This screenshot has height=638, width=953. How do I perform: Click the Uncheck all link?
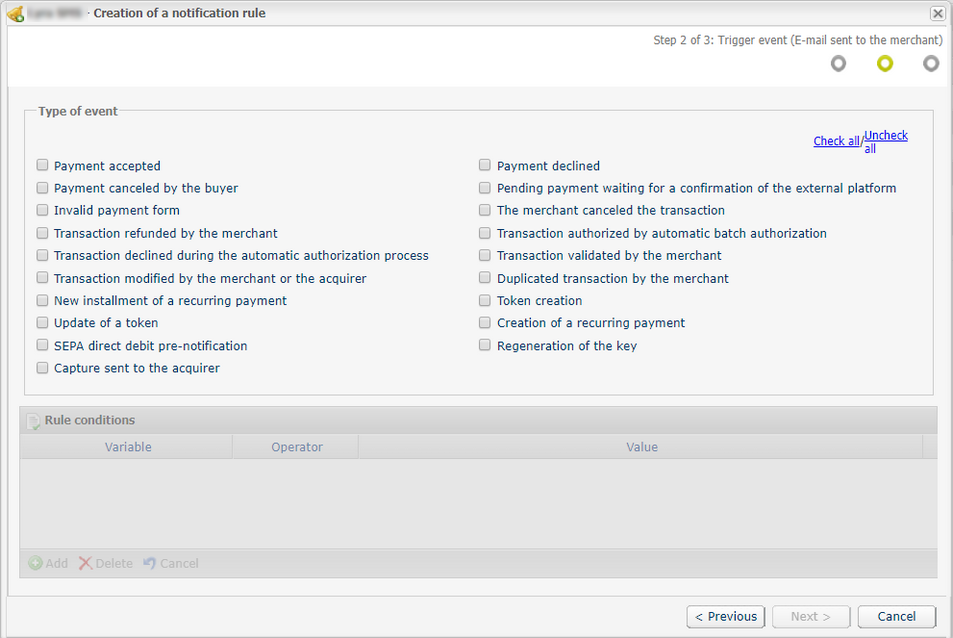tap(886, 142)
